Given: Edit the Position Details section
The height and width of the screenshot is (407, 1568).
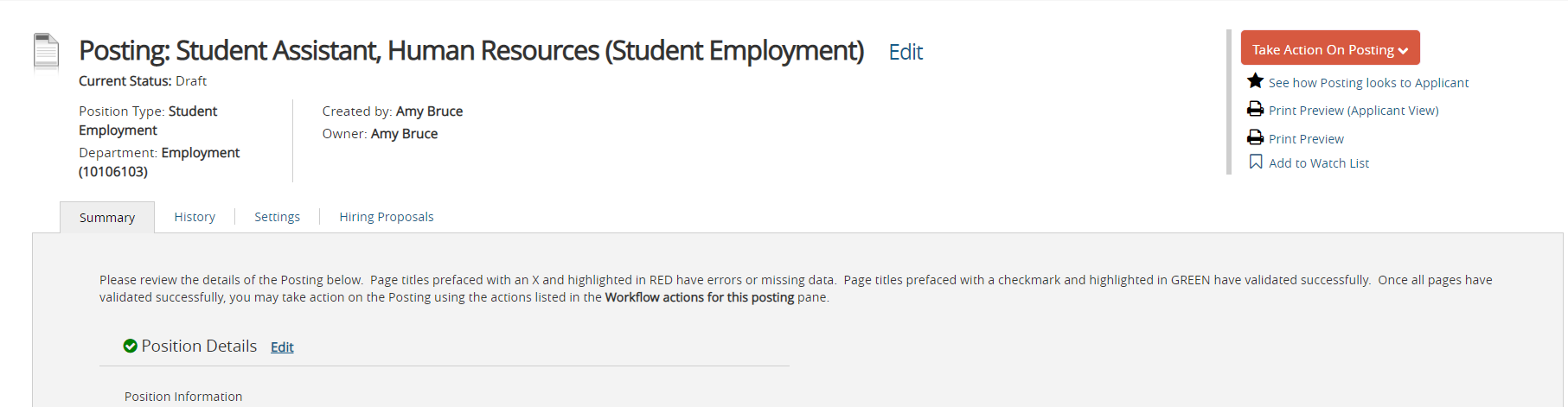Looking at the screenshot, I should [x=282, y=347].
